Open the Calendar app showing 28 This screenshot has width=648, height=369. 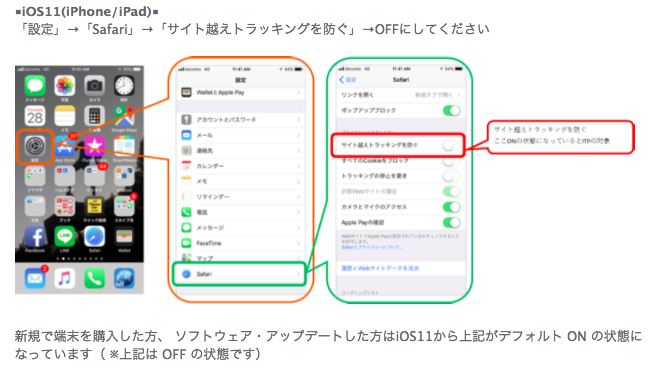coord(35,116)
